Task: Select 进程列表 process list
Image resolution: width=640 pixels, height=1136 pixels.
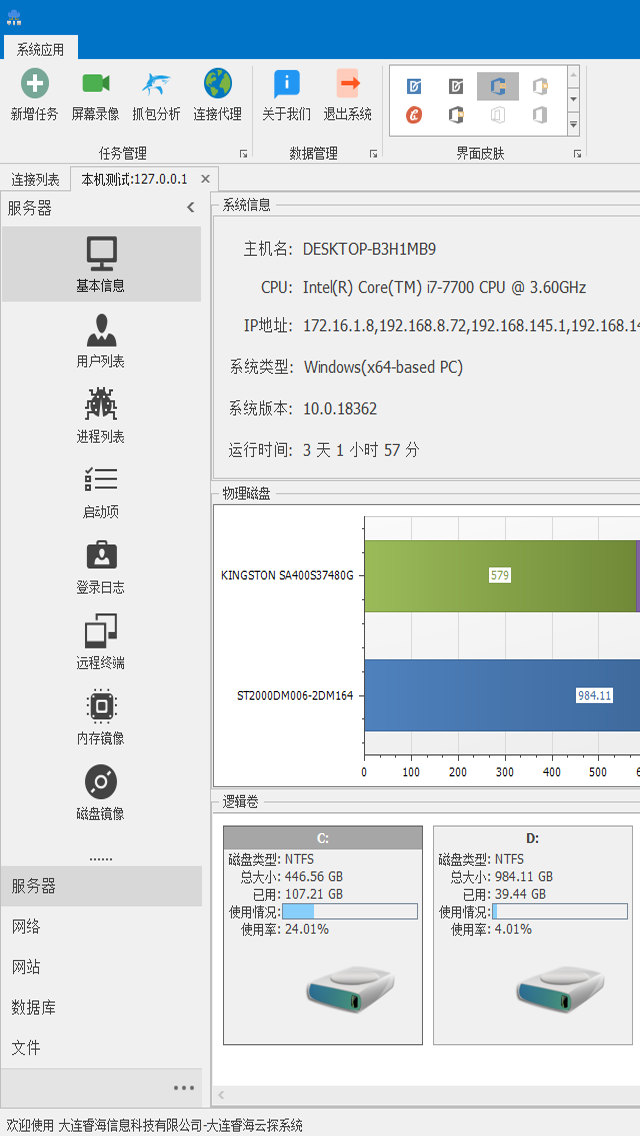Action: coord(101,415)
